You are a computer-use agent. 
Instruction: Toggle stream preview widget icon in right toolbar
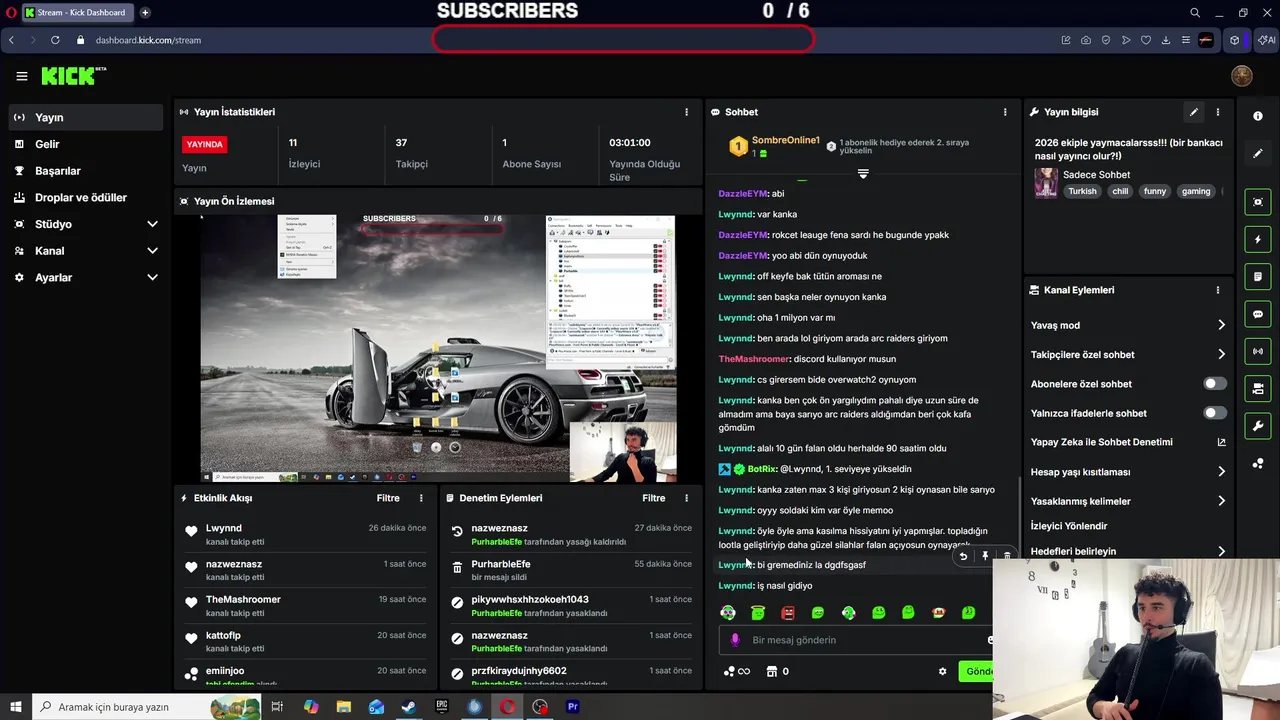pyautogui.click(x=1258, y=202)
